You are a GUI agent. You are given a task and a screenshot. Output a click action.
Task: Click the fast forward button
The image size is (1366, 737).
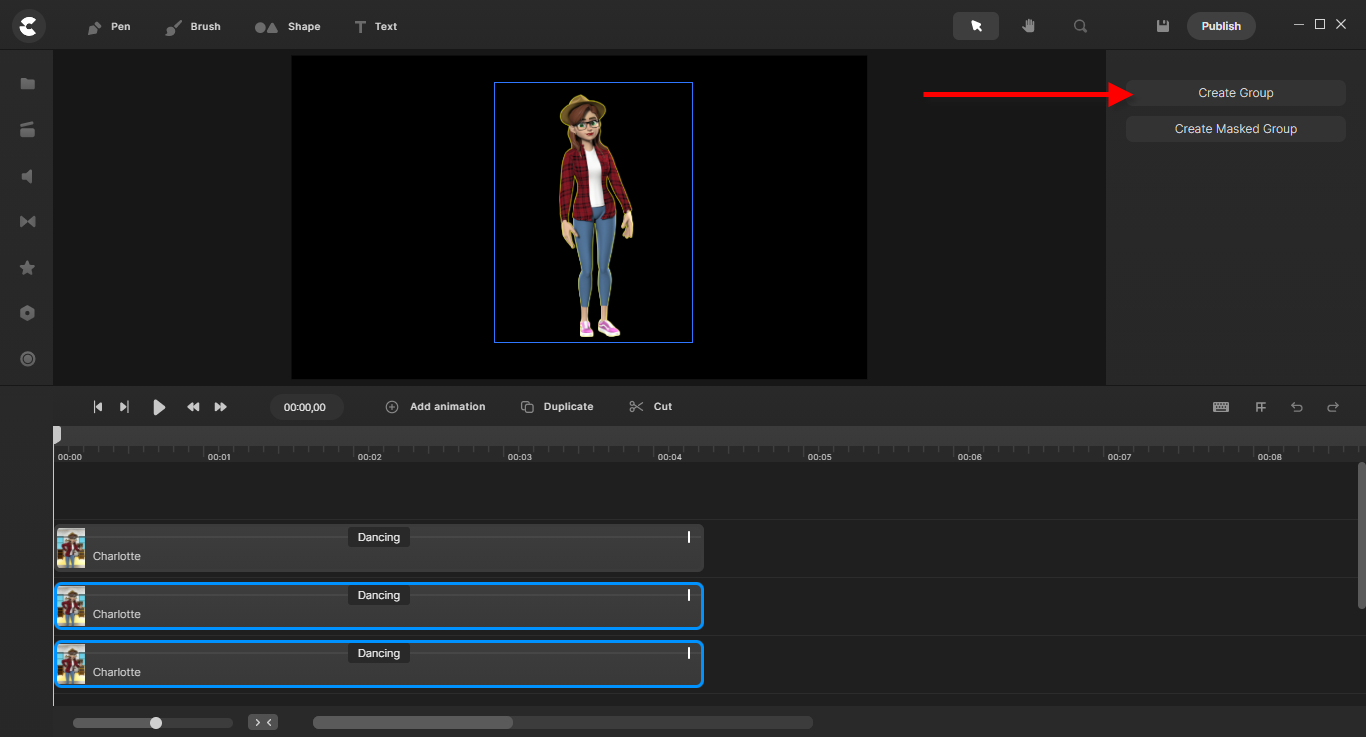coord(221,407)
